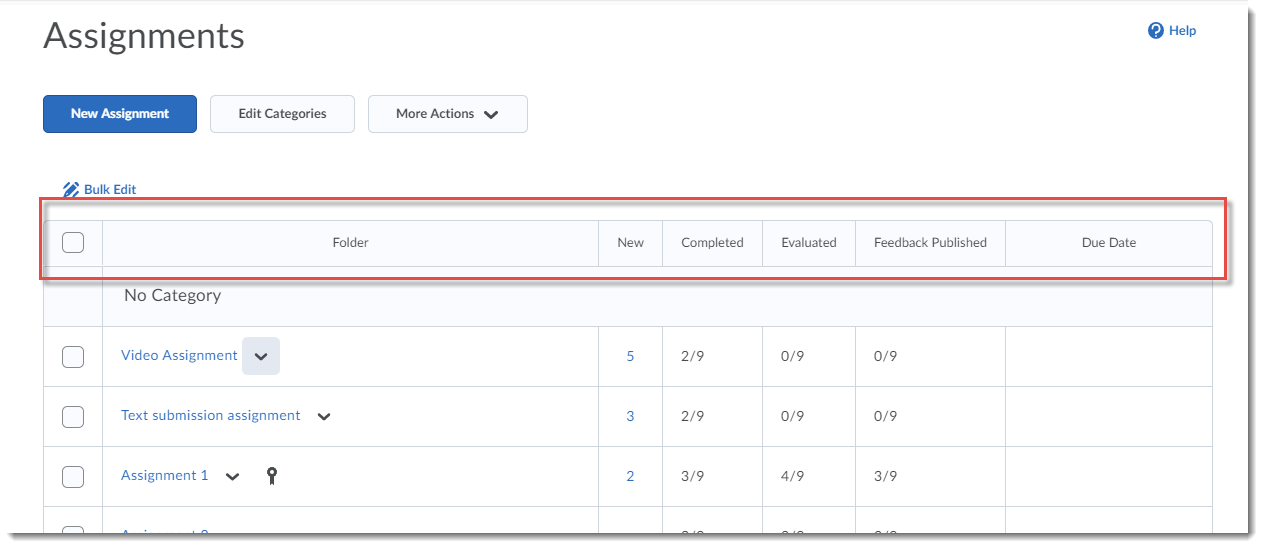Check the Video Assignment row checkbox
This screenshot has height=548, width=1263.
(x=73, y=356)
